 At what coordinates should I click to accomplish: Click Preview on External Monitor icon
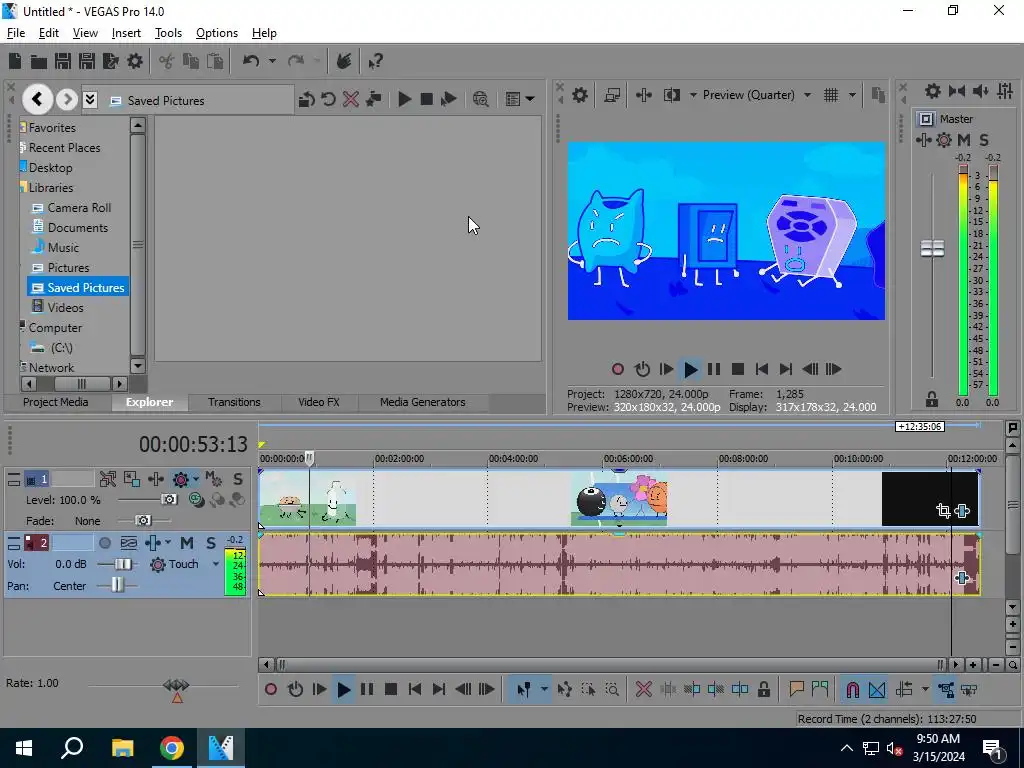pyautogui.click(x=612, y=95)
